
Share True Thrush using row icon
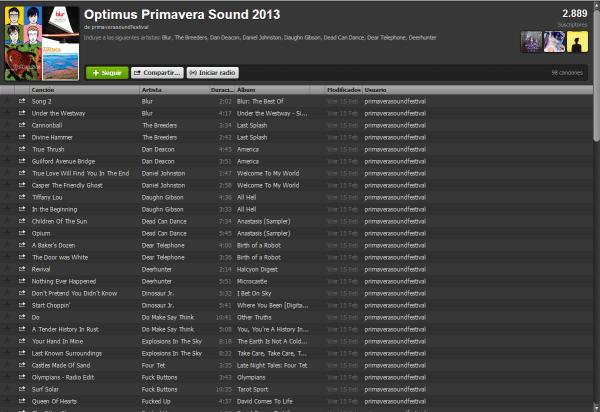point(22,149)
